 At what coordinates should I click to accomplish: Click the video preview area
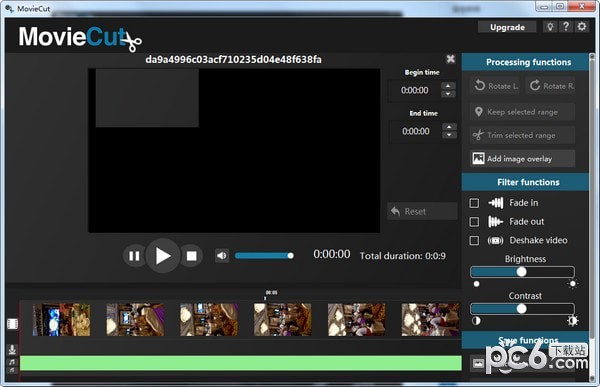(x=234, y=150)
